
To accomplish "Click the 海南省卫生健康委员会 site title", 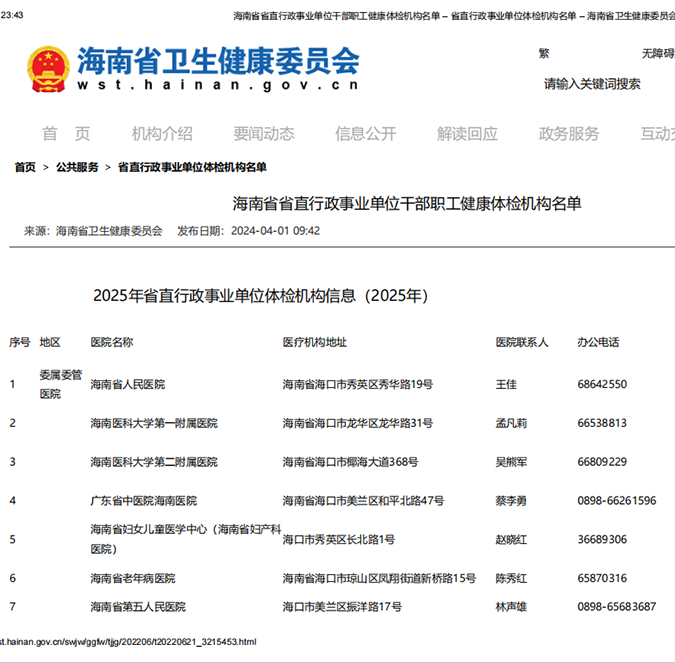I will click(218, 61).
